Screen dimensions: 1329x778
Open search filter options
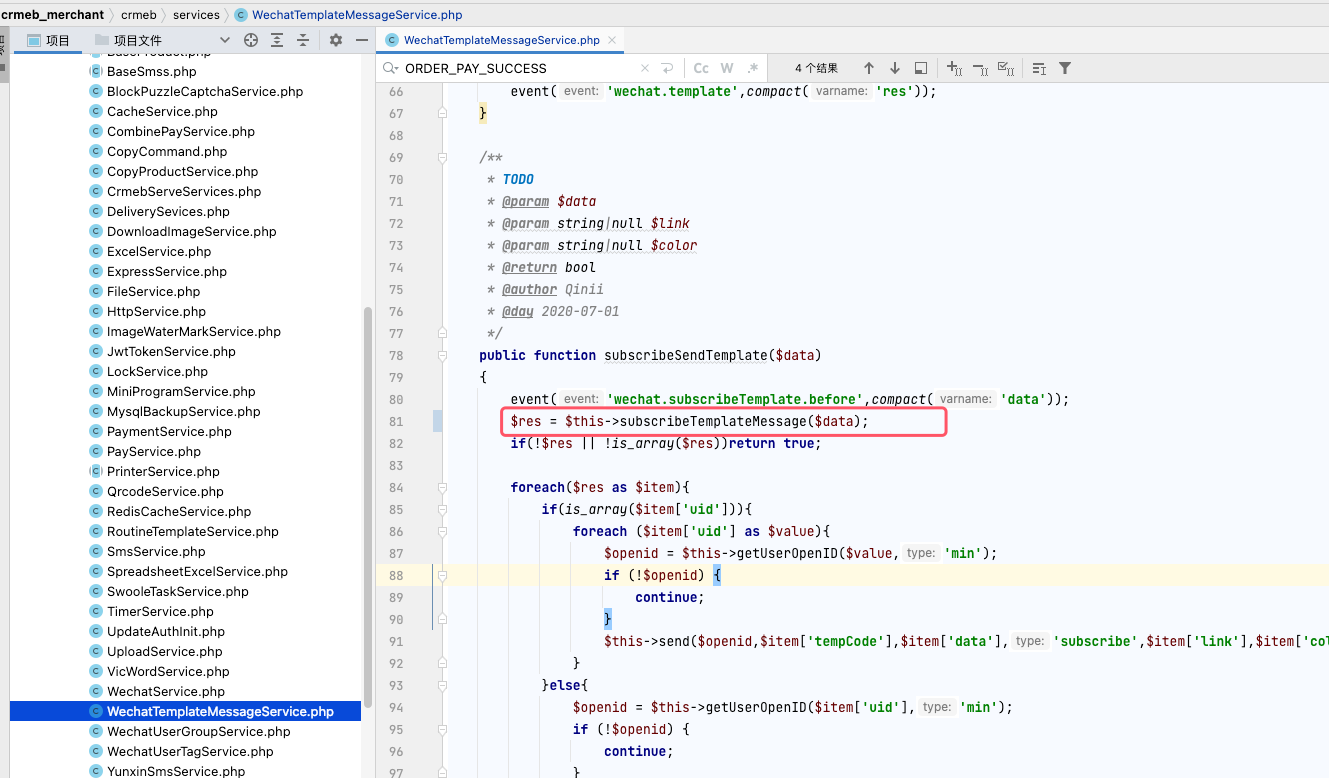[x=1065, y=68]
